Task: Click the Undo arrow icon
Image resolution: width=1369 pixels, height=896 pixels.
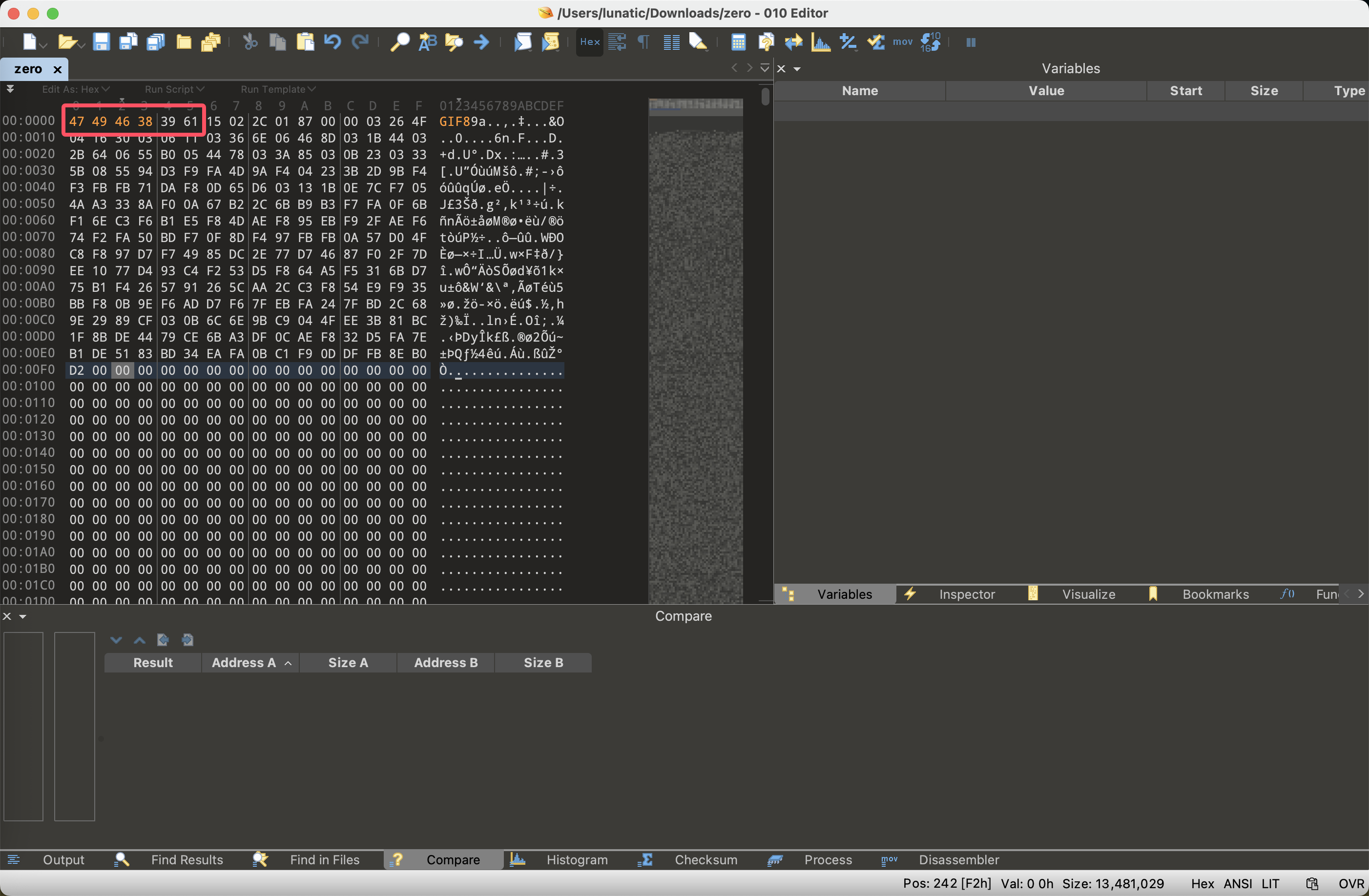Action: coord(332,42)
